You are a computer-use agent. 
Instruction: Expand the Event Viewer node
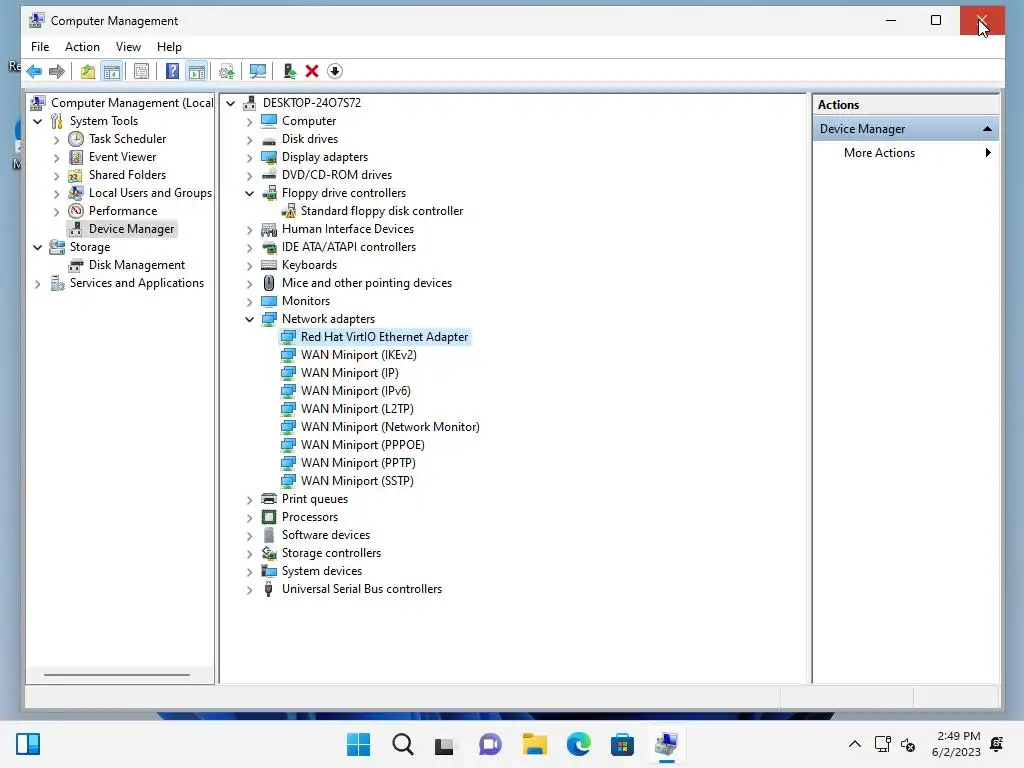[57, 157]
